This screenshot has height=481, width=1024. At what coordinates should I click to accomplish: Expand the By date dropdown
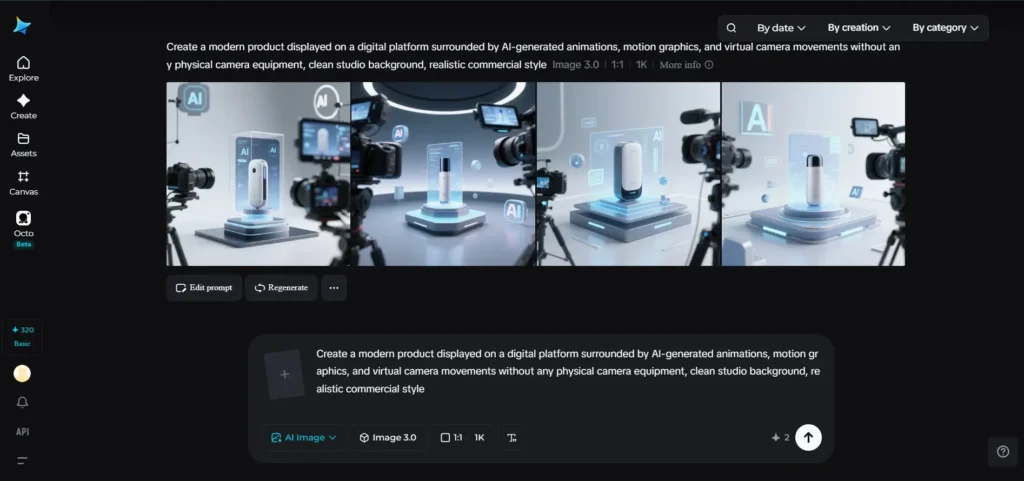coord(781,28)
